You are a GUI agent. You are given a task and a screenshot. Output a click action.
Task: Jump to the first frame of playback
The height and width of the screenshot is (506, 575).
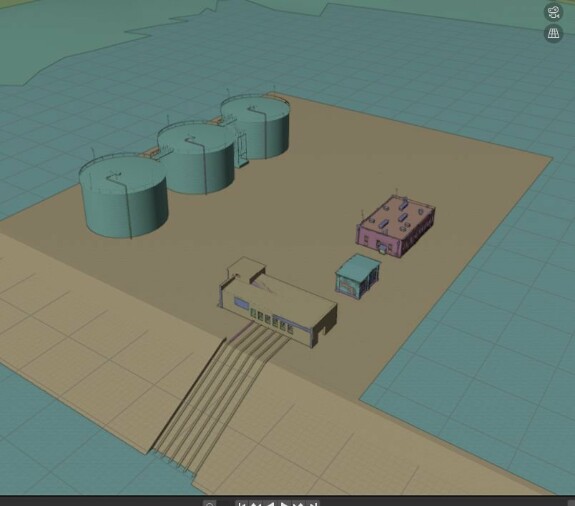coord(242,503)
